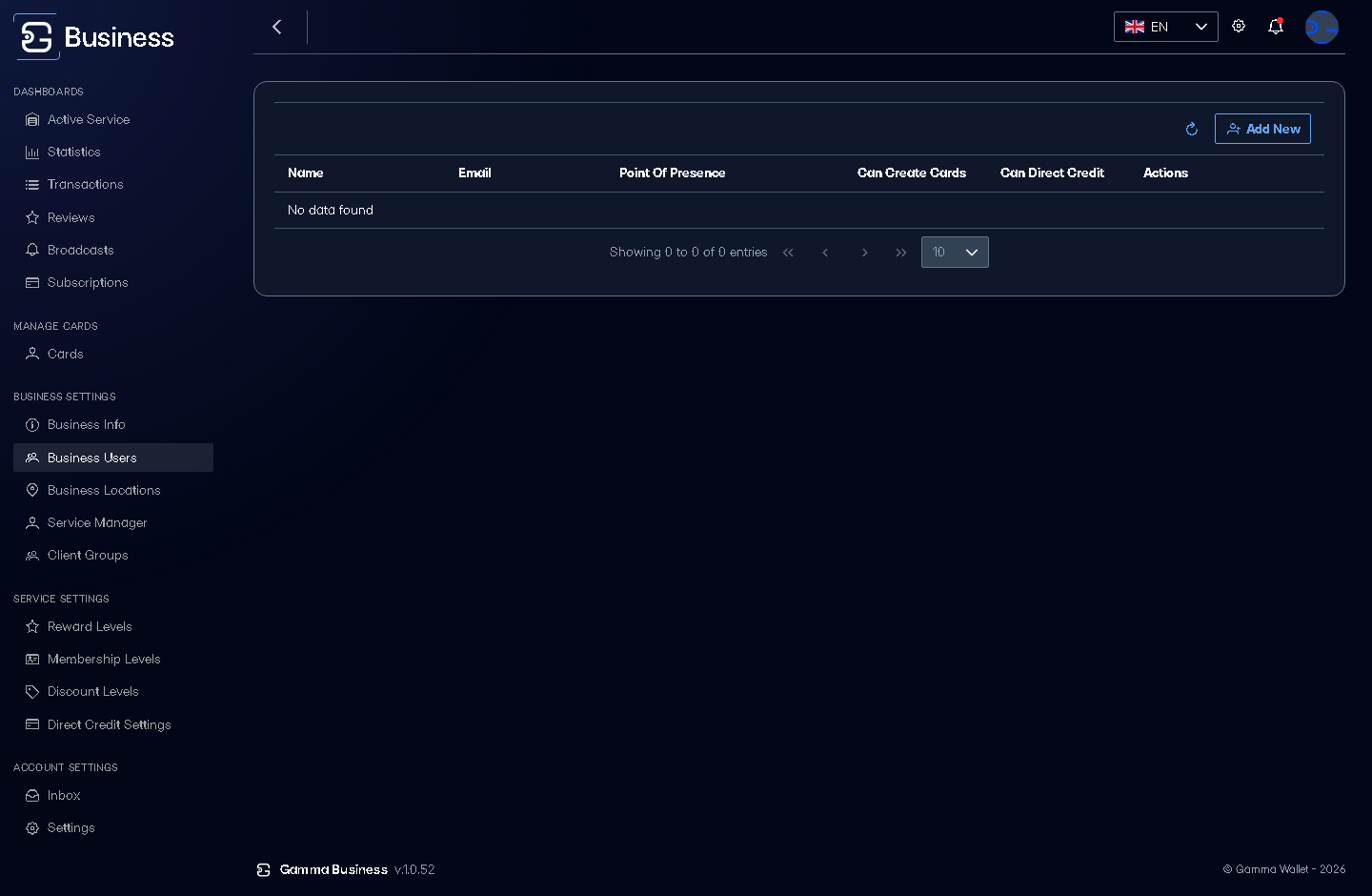Click the Add New button
This screenshot has height=896, width=1372.
click(x=1262, y=129)
